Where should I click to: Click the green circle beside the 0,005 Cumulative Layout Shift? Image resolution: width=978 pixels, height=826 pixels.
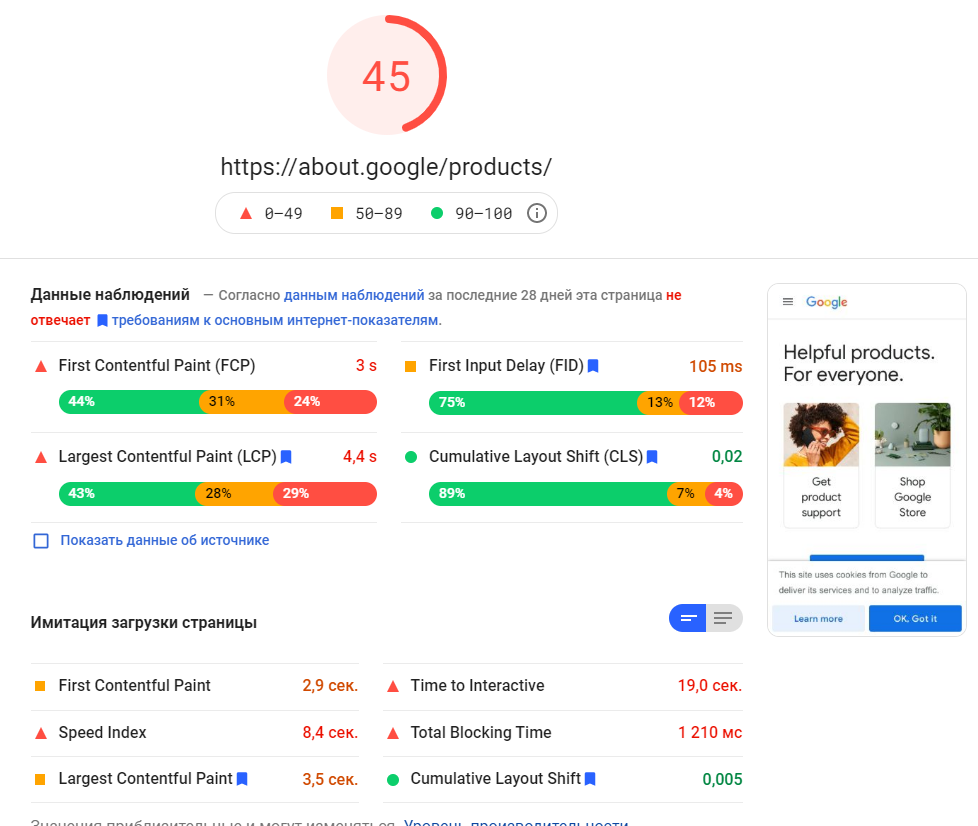(393, 779)
